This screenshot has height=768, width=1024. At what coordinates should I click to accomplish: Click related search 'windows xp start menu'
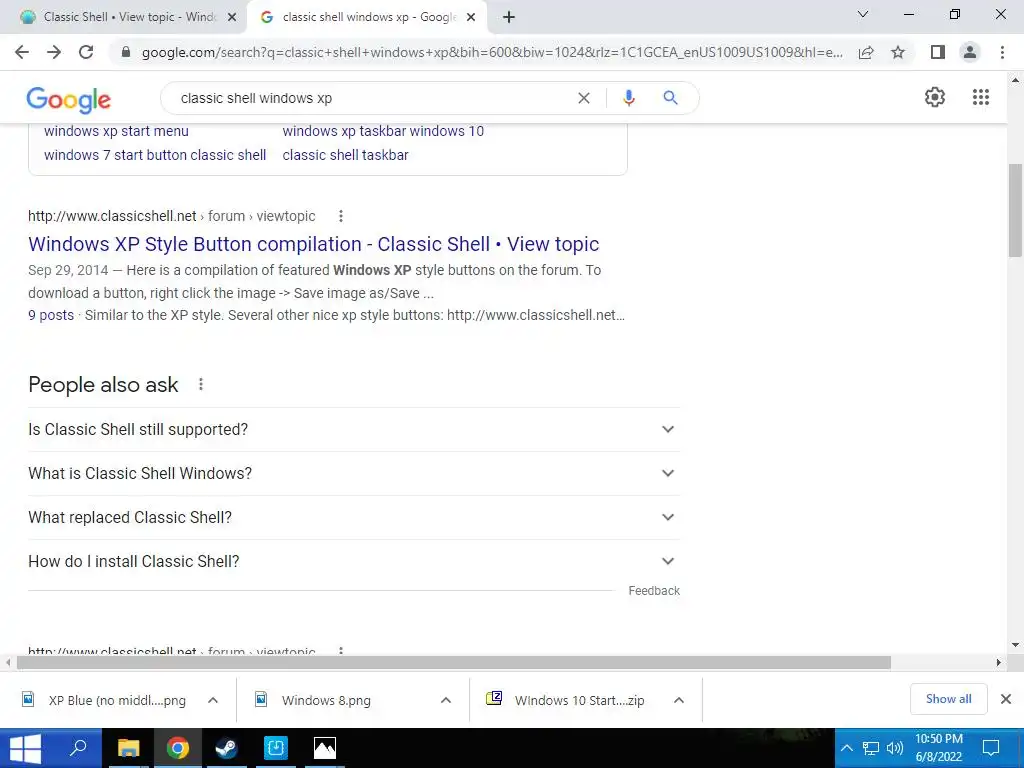[x=116, y=131]
